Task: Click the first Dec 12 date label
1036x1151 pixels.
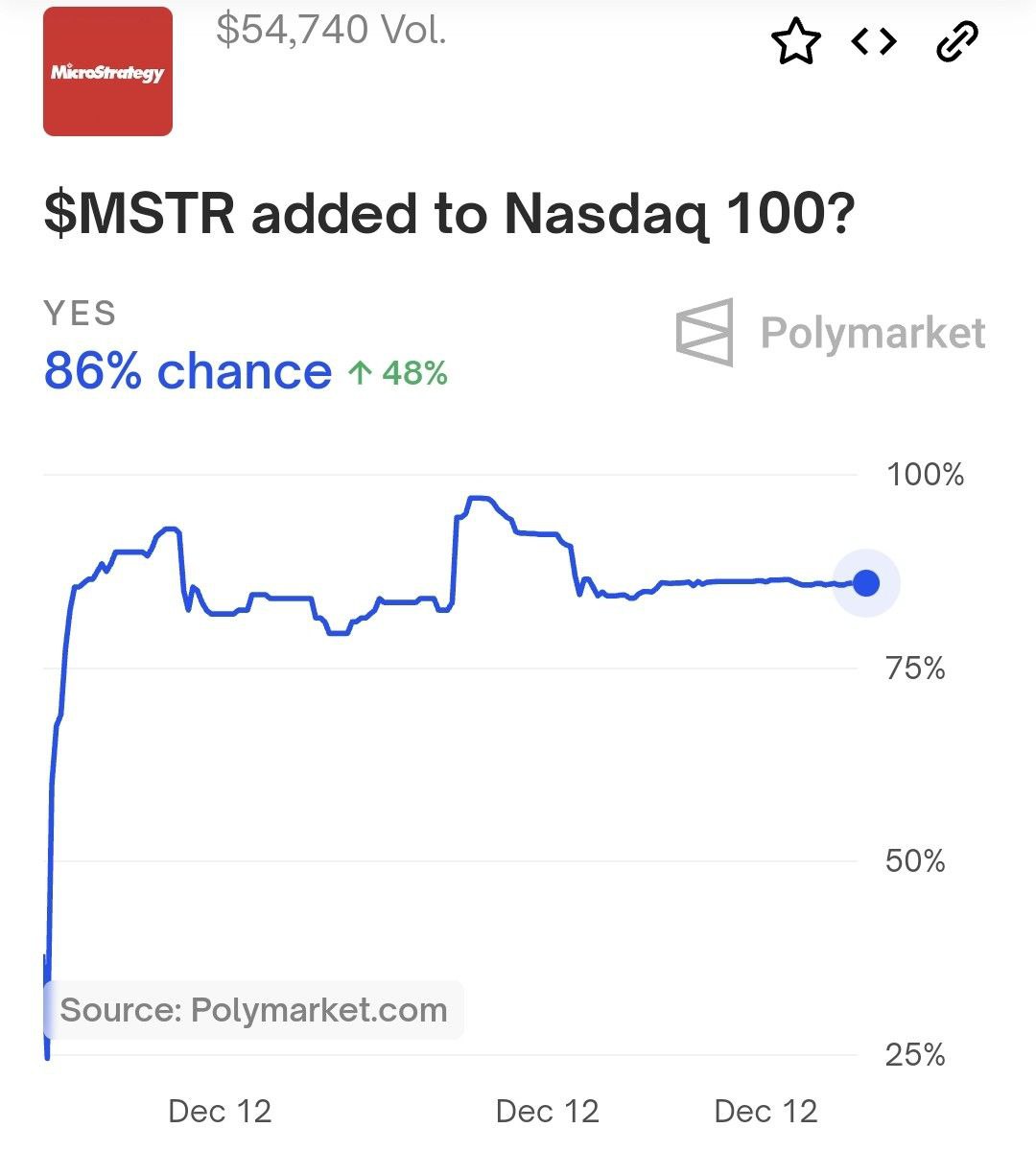Action: click(x=220, y=1112)
